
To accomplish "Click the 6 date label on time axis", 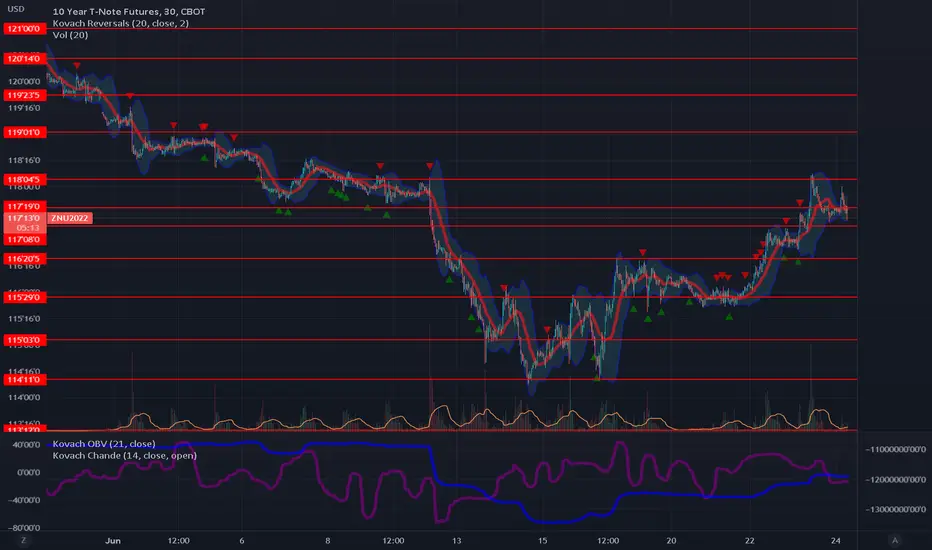I will (242, 540).
